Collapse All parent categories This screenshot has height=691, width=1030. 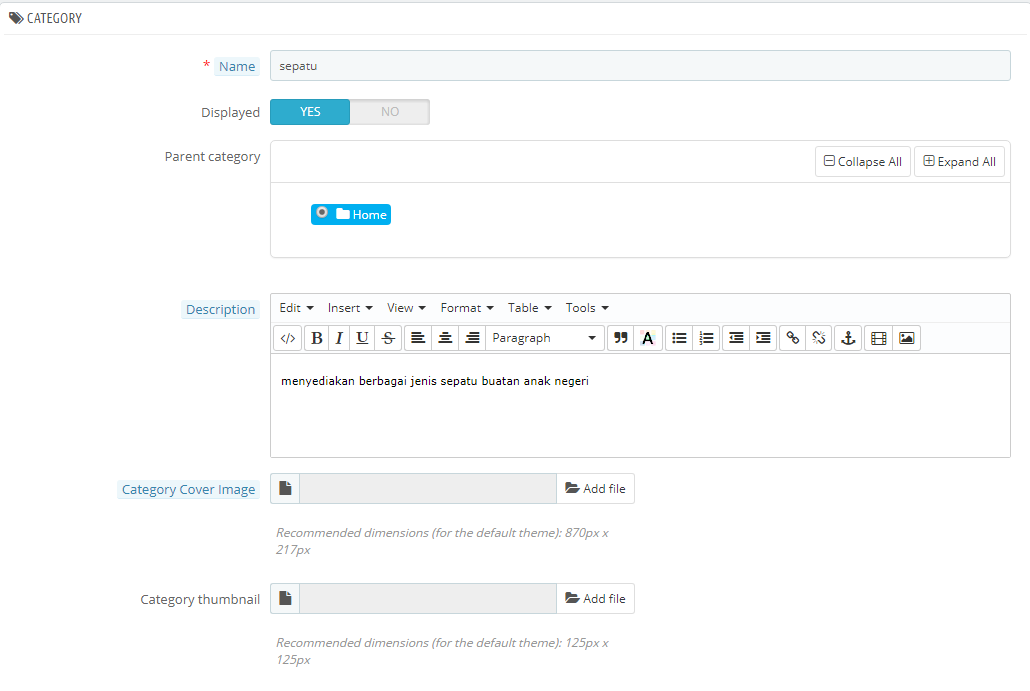pyautogui.click(x=862, y=162)
